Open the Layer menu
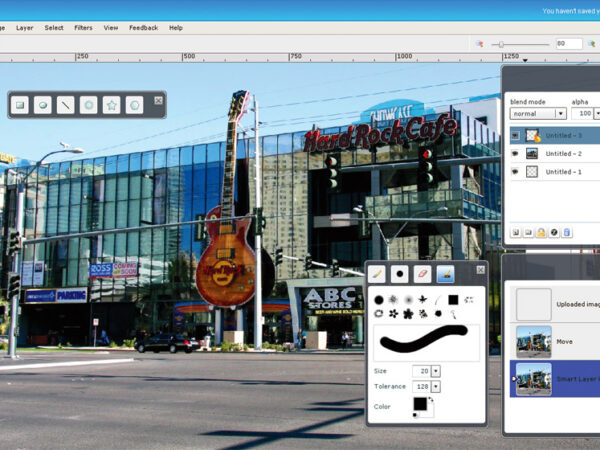This screenshot has height=450, width=600. (25, 28)
